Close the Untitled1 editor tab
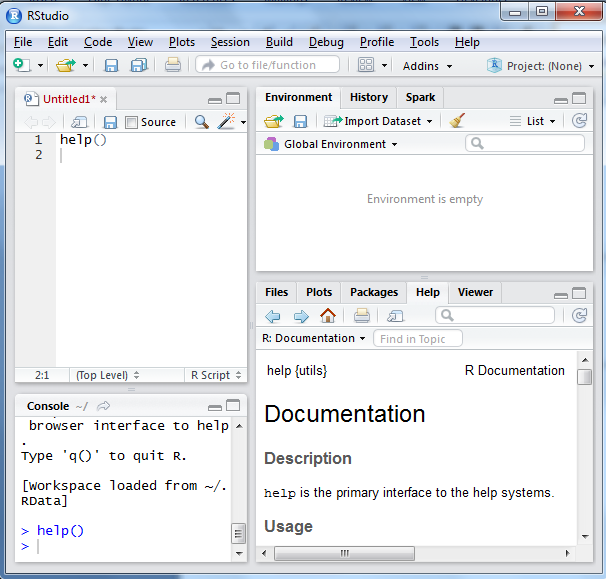The height and width of the screenshot is (579, 606). point(104,100)
